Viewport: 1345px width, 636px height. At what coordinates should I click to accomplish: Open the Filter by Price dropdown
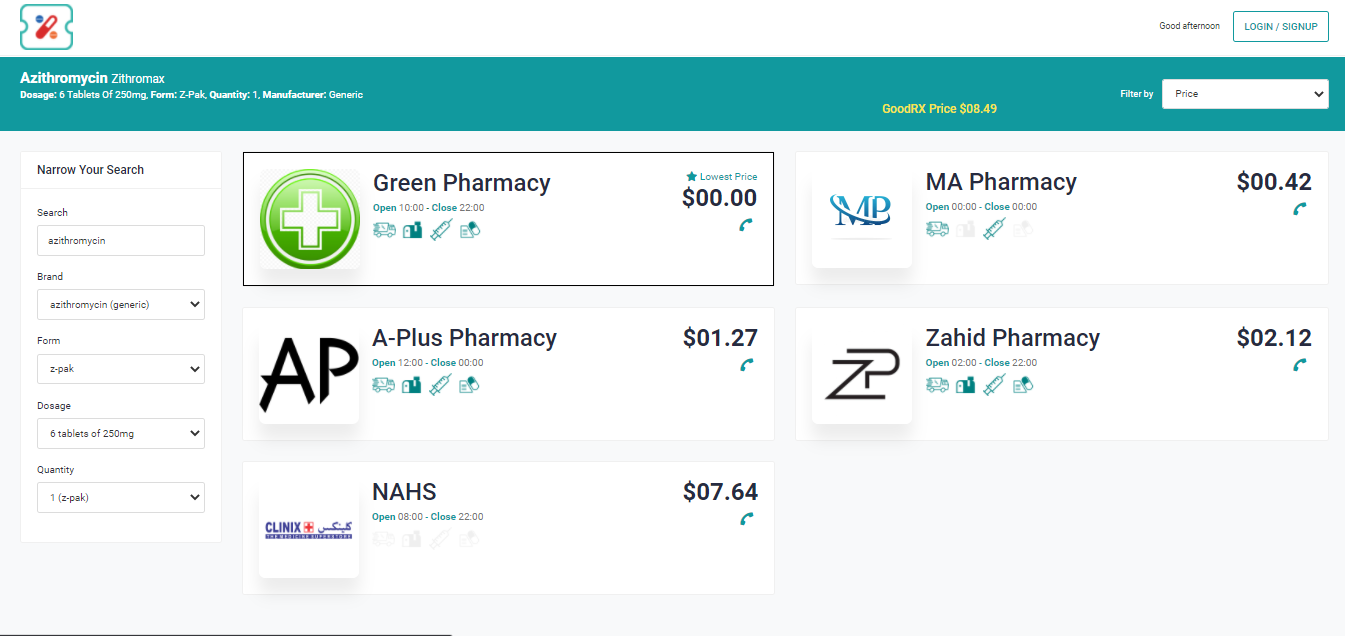pos(1244,94)
